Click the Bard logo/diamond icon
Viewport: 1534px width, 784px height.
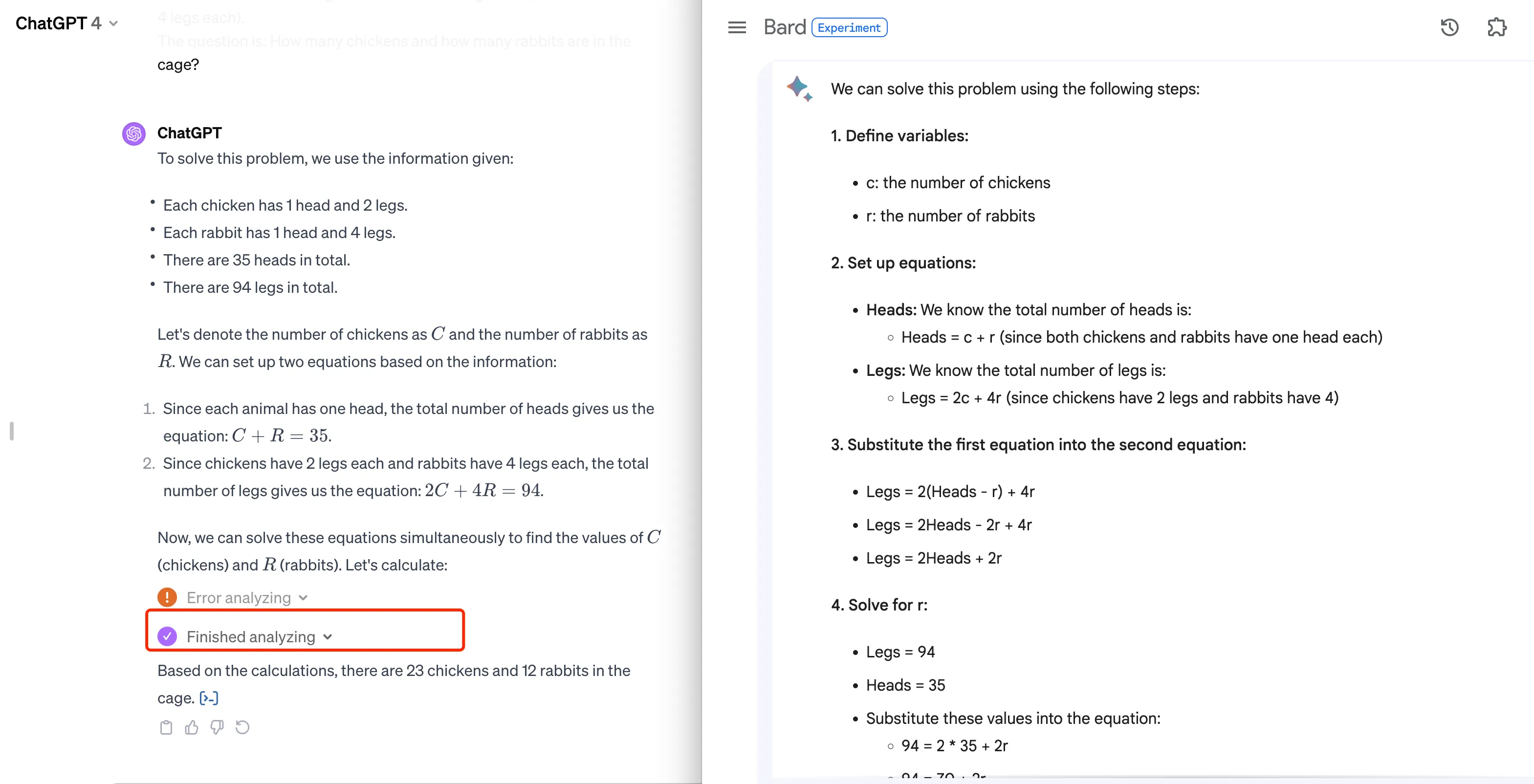coord(800,89)
